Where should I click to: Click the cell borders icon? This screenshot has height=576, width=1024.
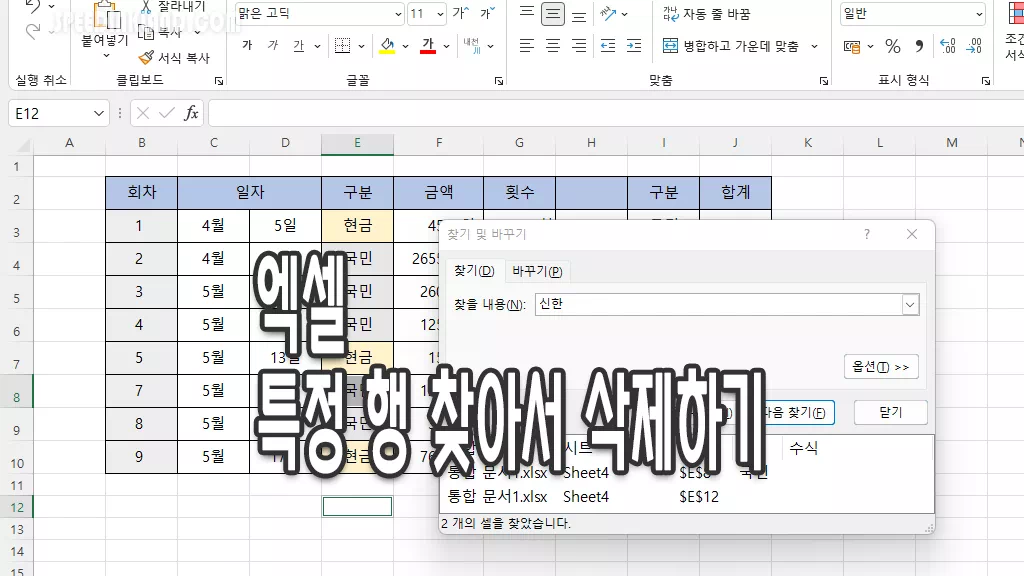point(342,46)
